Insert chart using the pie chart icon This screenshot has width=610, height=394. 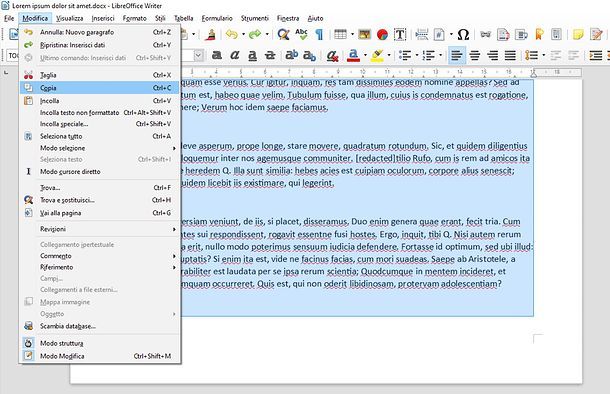(x=382, y=35)
